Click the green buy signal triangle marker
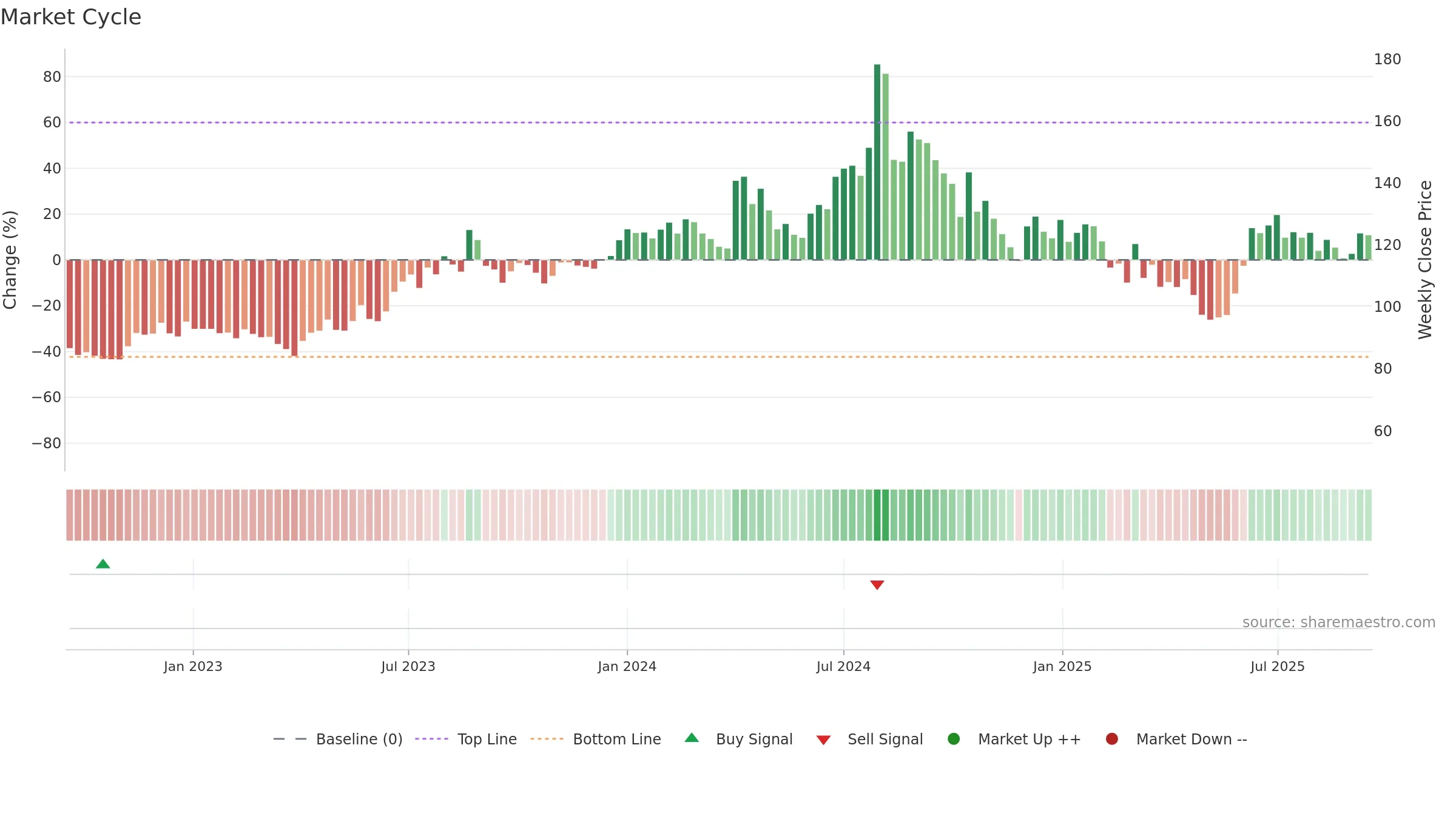The image size is (1456, 819). [103, 564]
